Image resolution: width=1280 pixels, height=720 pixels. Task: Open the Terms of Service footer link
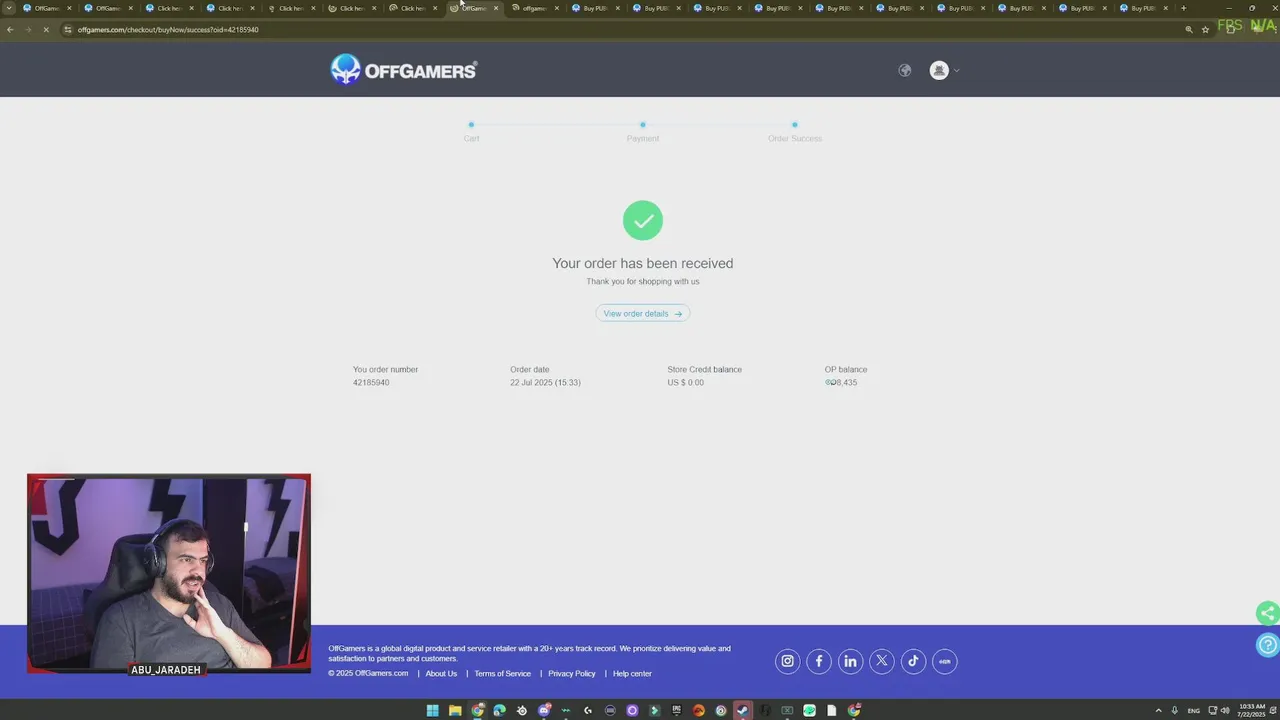(503, 673)
